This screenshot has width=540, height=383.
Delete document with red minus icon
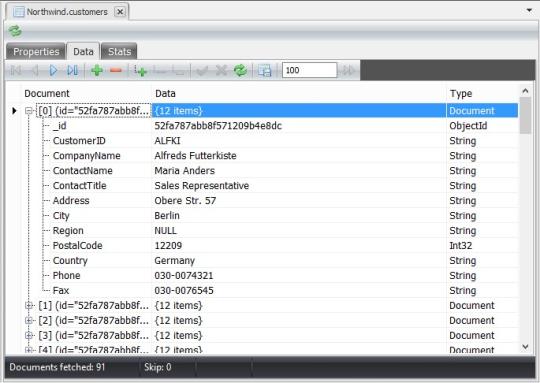[x=116, y=71]
